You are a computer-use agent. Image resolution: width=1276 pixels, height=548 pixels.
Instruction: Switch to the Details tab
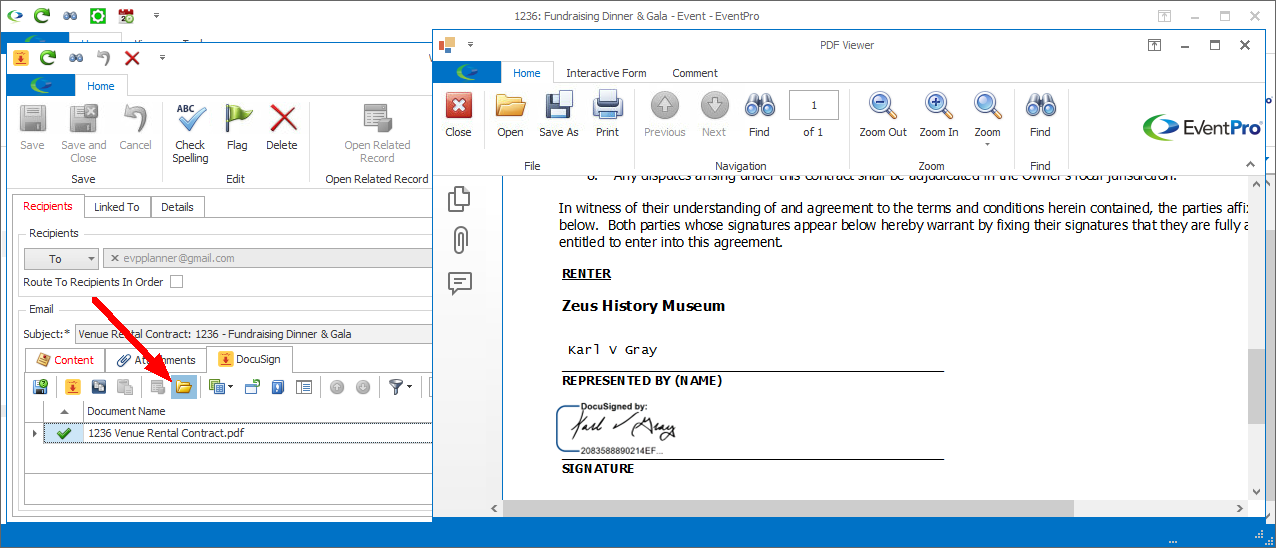click(178, 207)
